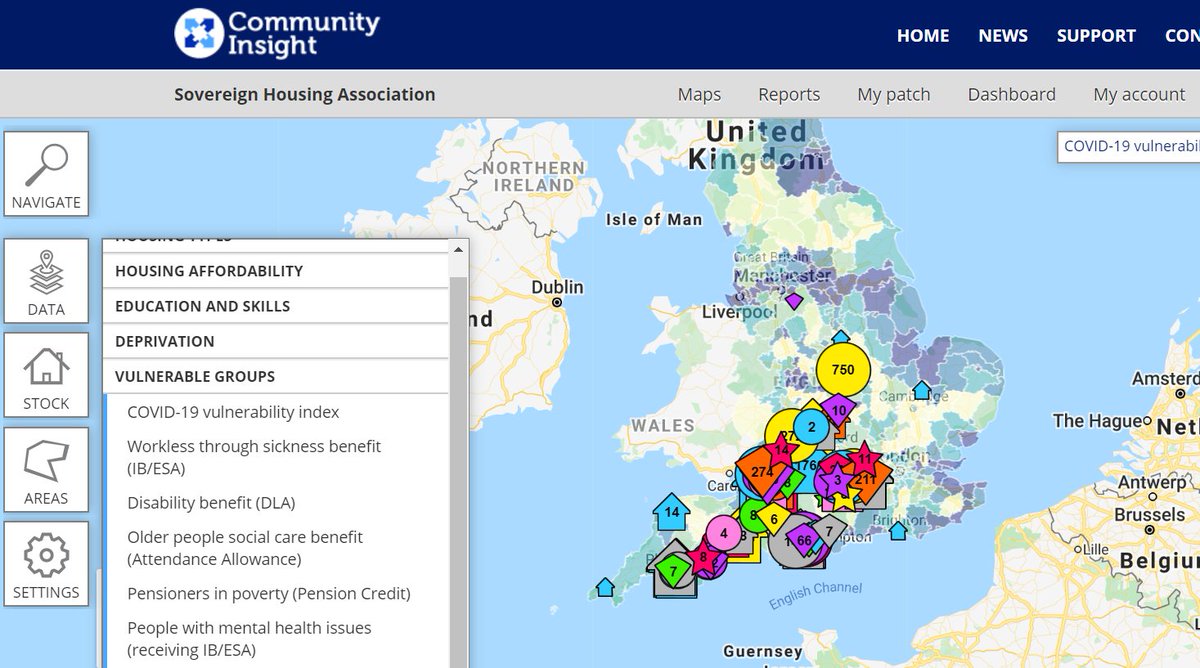Click the yellow 750 cluster marker
The image size is (1200, 668).
point(844,370)
